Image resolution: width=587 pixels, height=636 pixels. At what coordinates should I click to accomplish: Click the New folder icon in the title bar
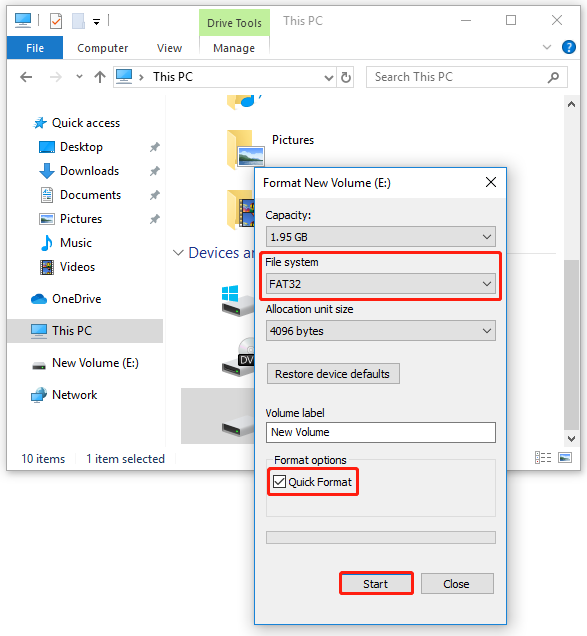tap(78, 21)
